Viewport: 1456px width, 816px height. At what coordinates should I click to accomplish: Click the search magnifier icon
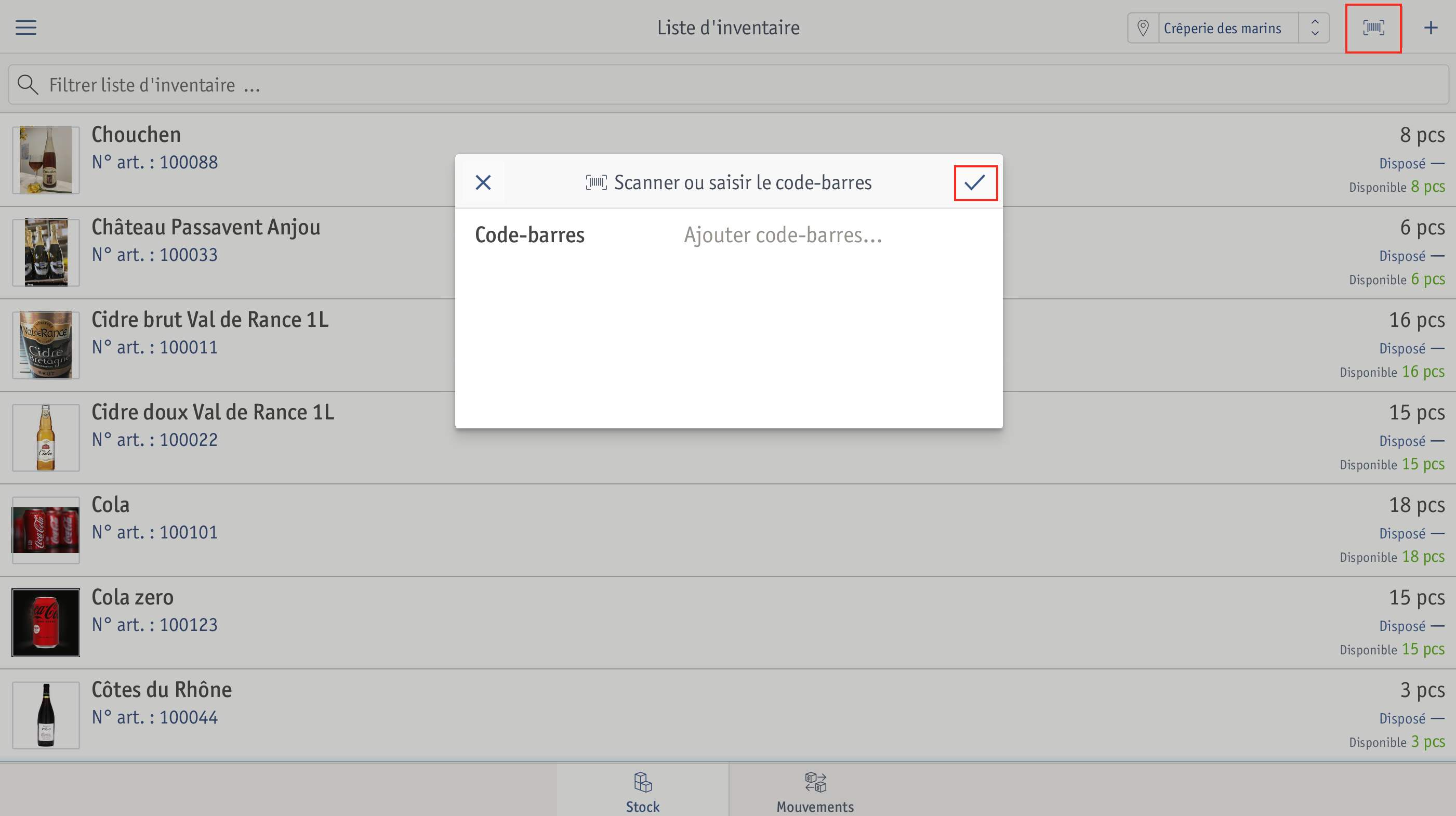click(x=27, y=85)
